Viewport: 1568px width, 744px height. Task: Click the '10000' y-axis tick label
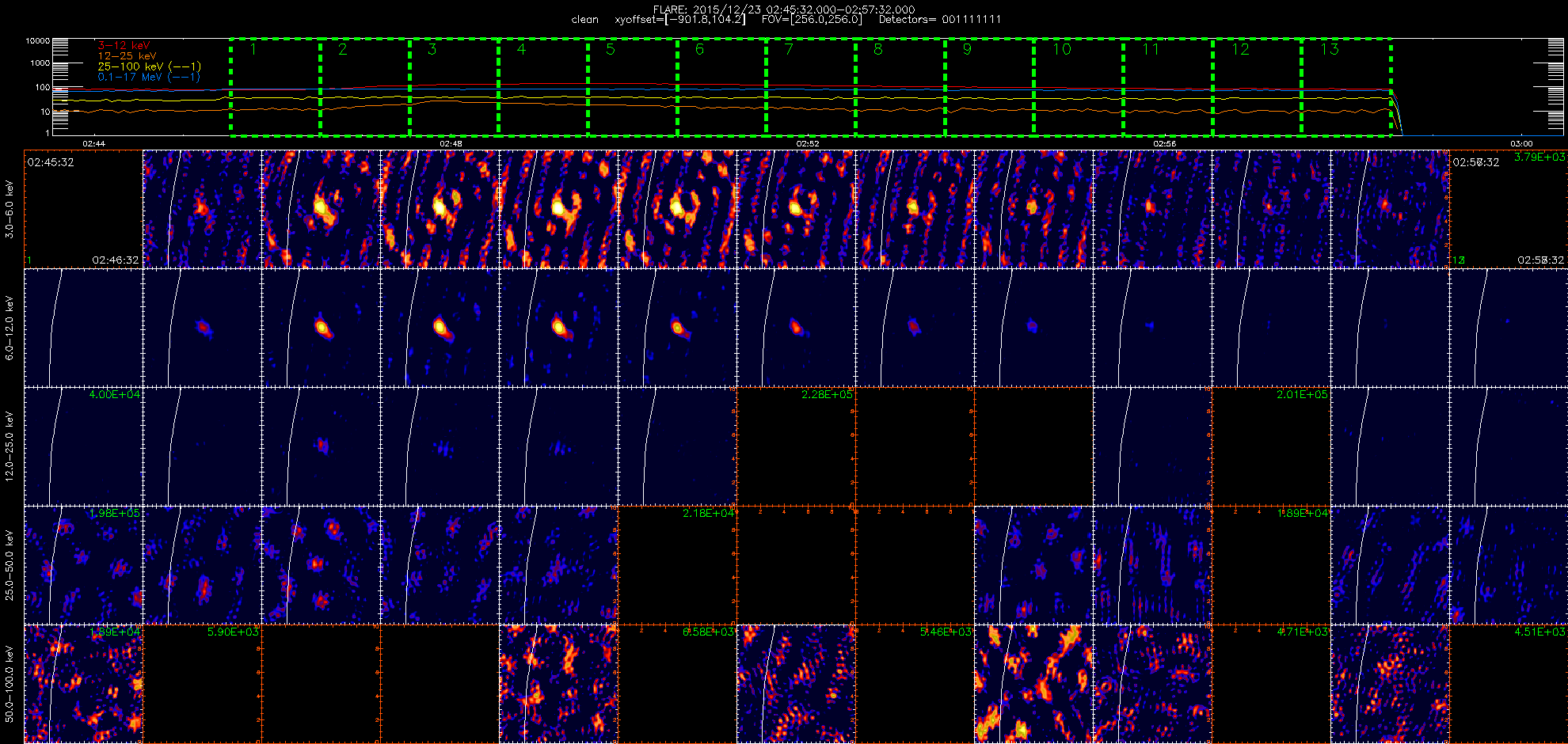point(37,40)
